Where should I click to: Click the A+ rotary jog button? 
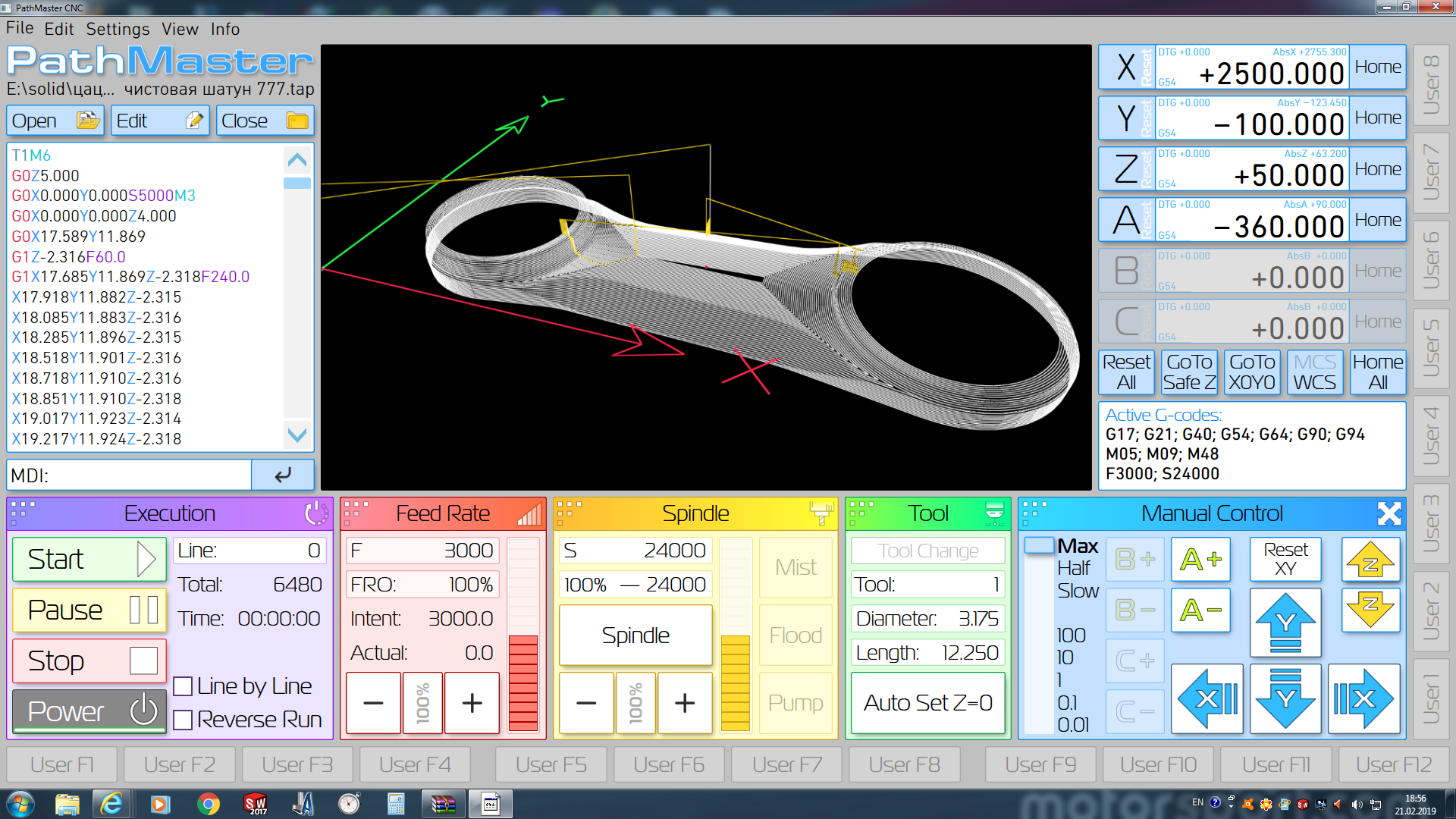click(1200, 560)
